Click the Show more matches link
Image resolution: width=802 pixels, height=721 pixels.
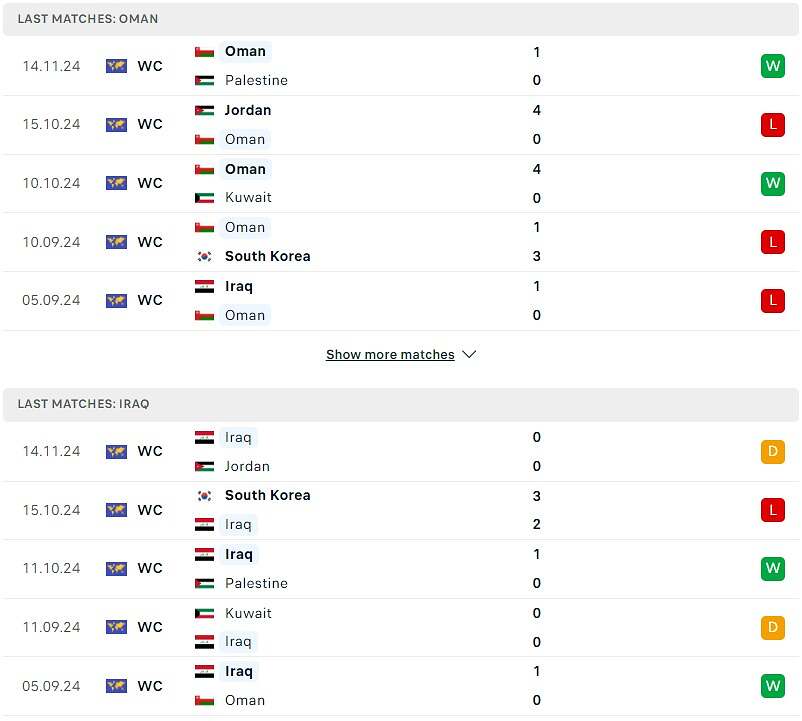click(x=390, y=354)
